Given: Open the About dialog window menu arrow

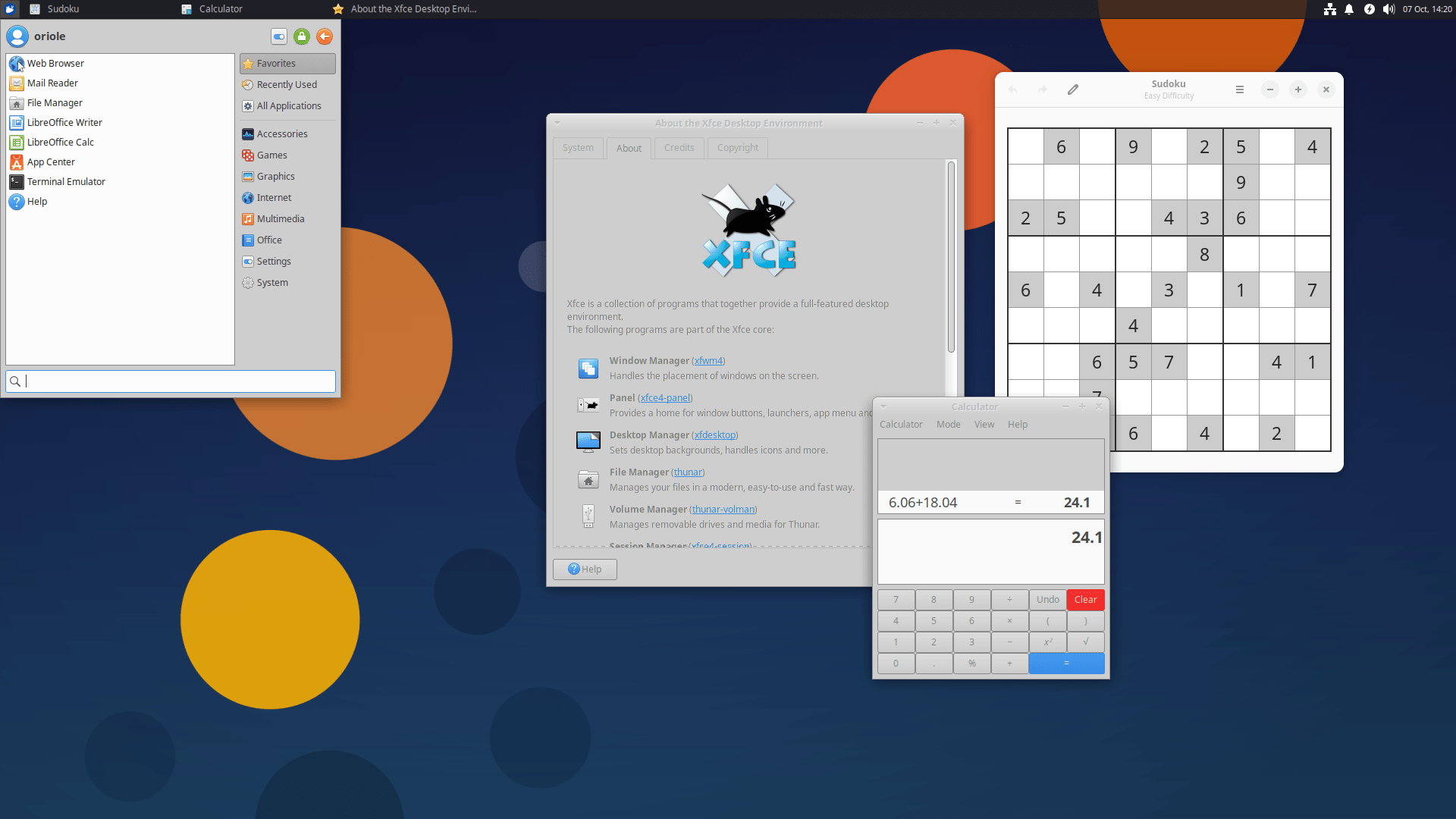Looking at the screenshot, I should coord(557,122).
